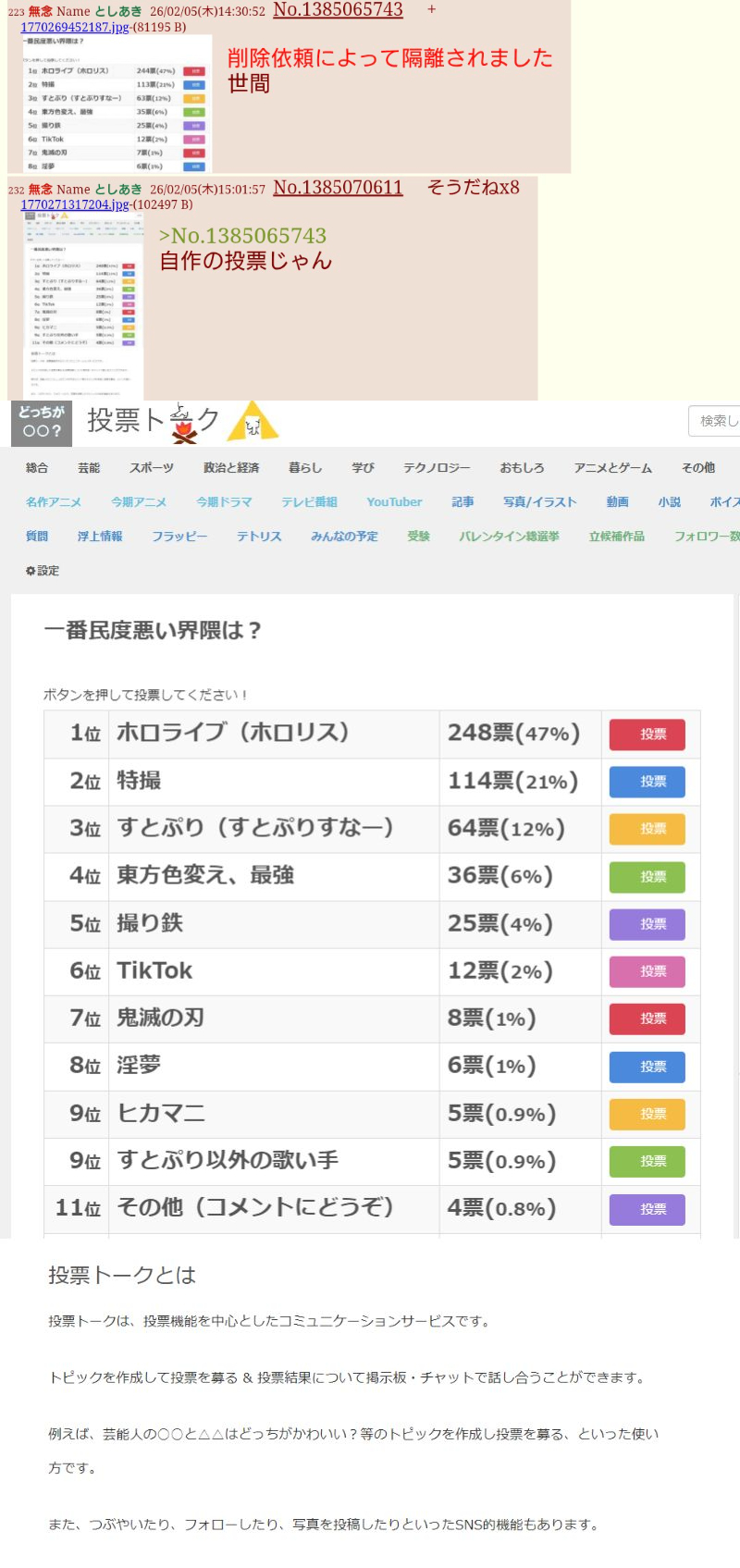Vote for 特撮 with blue 投票 button
Image resolution: width=740 pixels, height=1568 pixels.
coord(647,782)
